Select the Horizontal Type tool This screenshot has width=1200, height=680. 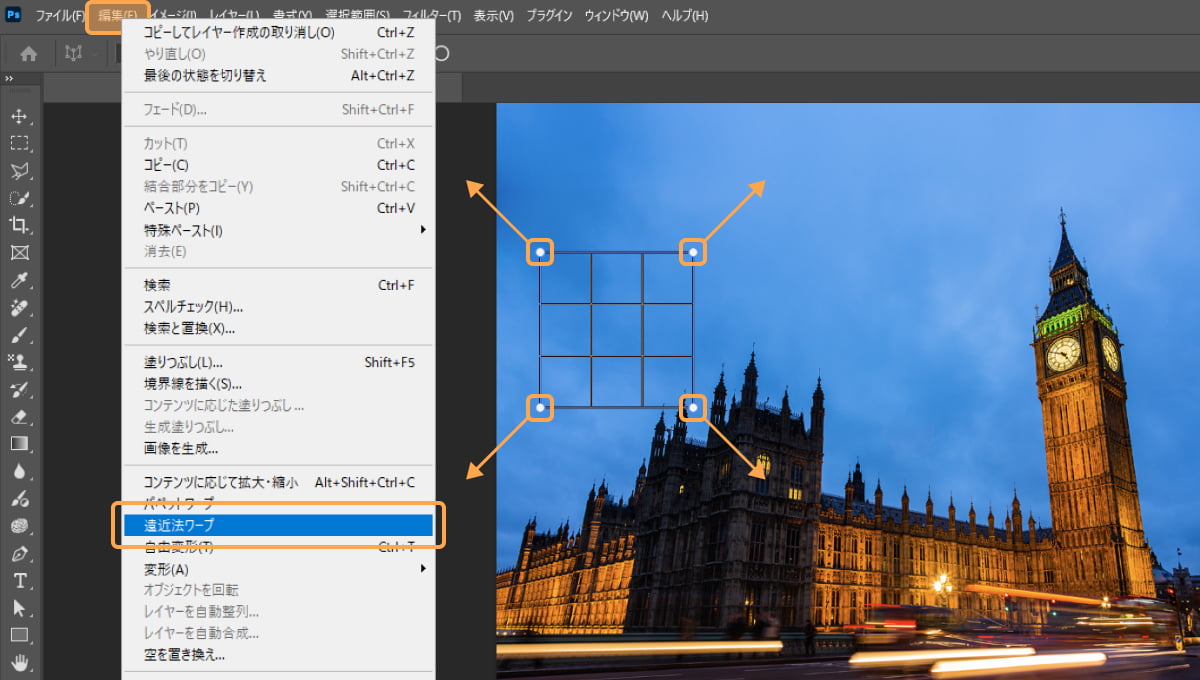click(x=19, y=581)
